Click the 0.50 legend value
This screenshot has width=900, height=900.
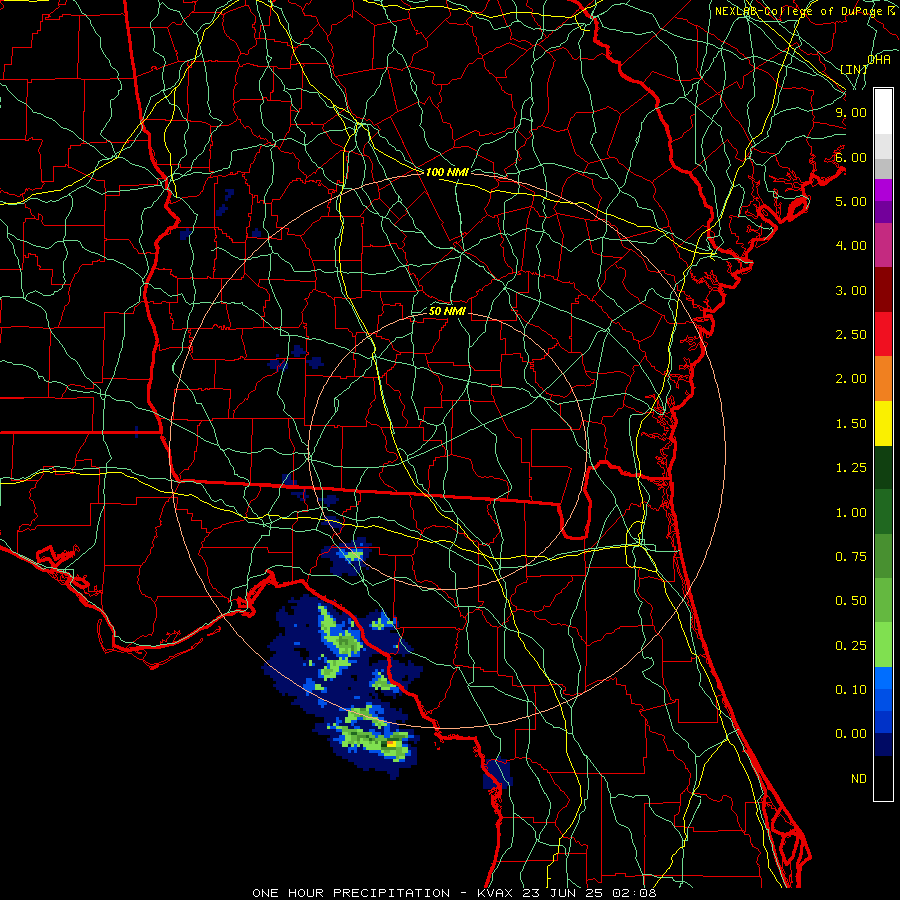pyautogui.click(x=851, y=601)
